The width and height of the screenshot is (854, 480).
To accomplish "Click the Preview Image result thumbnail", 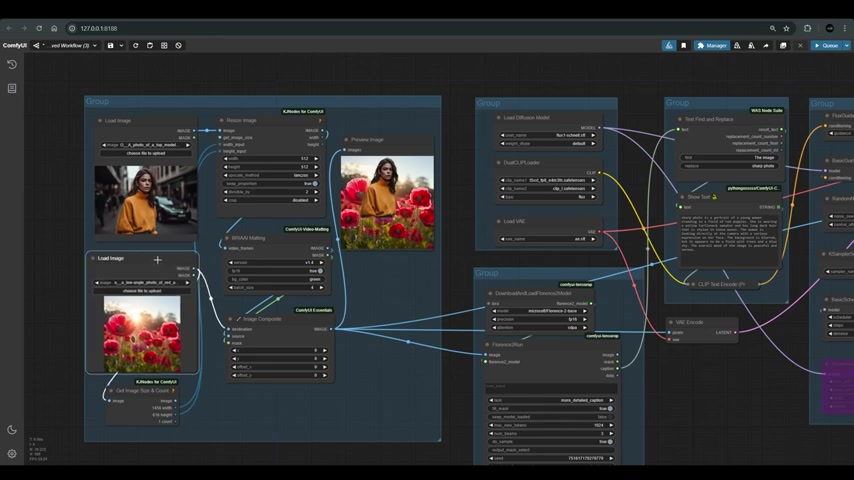I will [x=387, y=203].
